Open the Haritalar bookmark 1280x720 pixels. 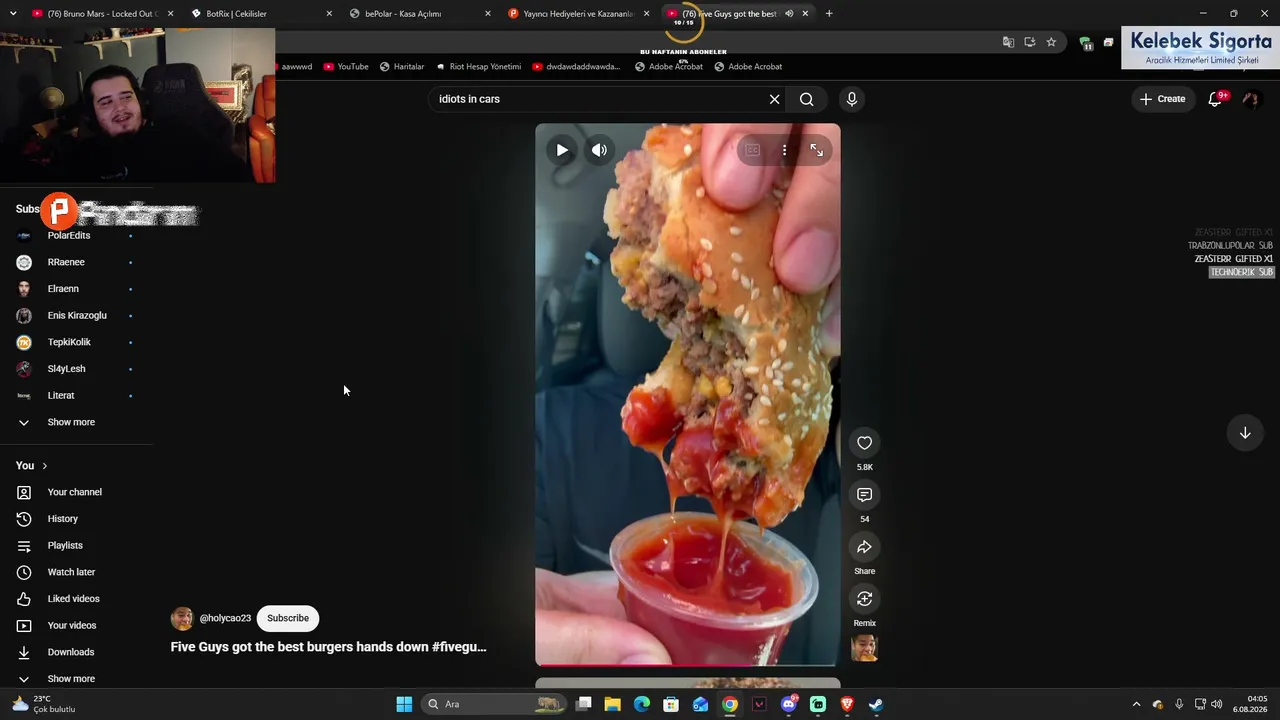coord(402,67)
